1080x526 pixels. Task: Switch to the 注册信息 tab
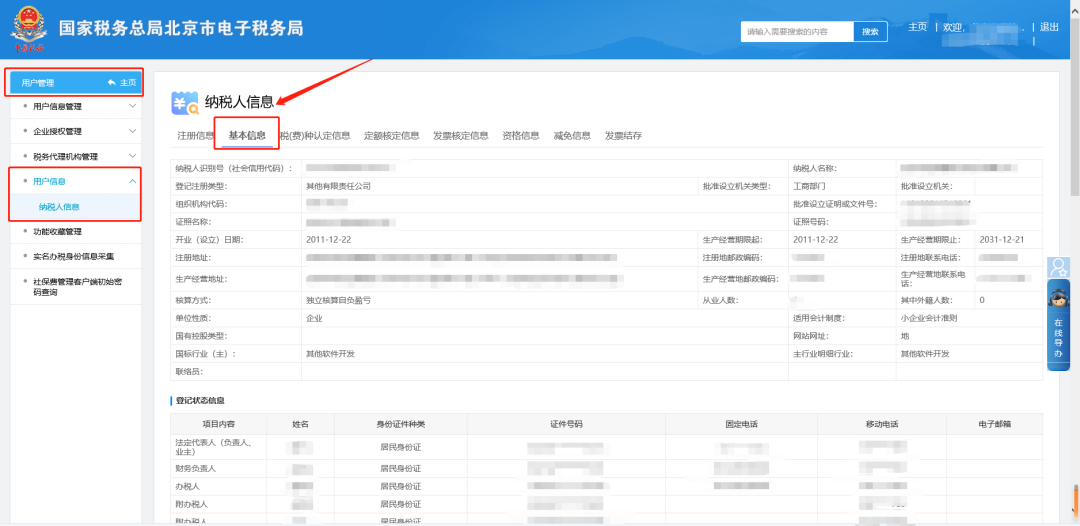(195, 136)
